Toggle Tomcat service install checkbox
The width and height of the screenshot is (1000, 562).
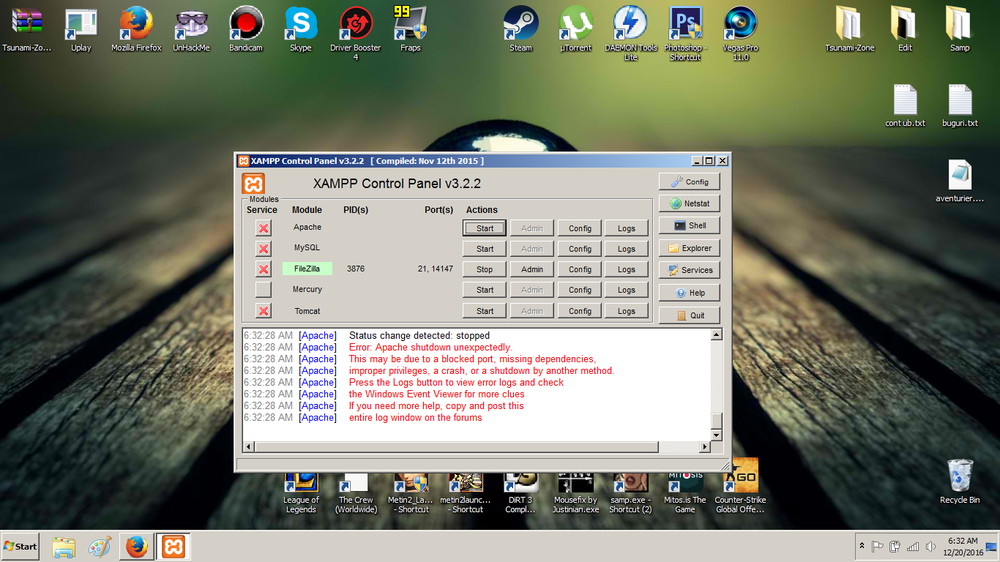click(x=263, y=311)
